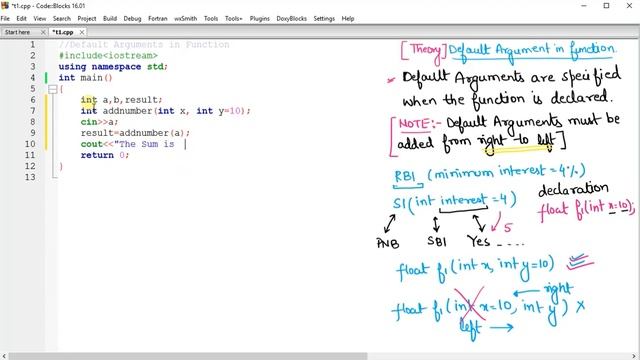Close the Code::Blocks window

(x=629, y=5)
